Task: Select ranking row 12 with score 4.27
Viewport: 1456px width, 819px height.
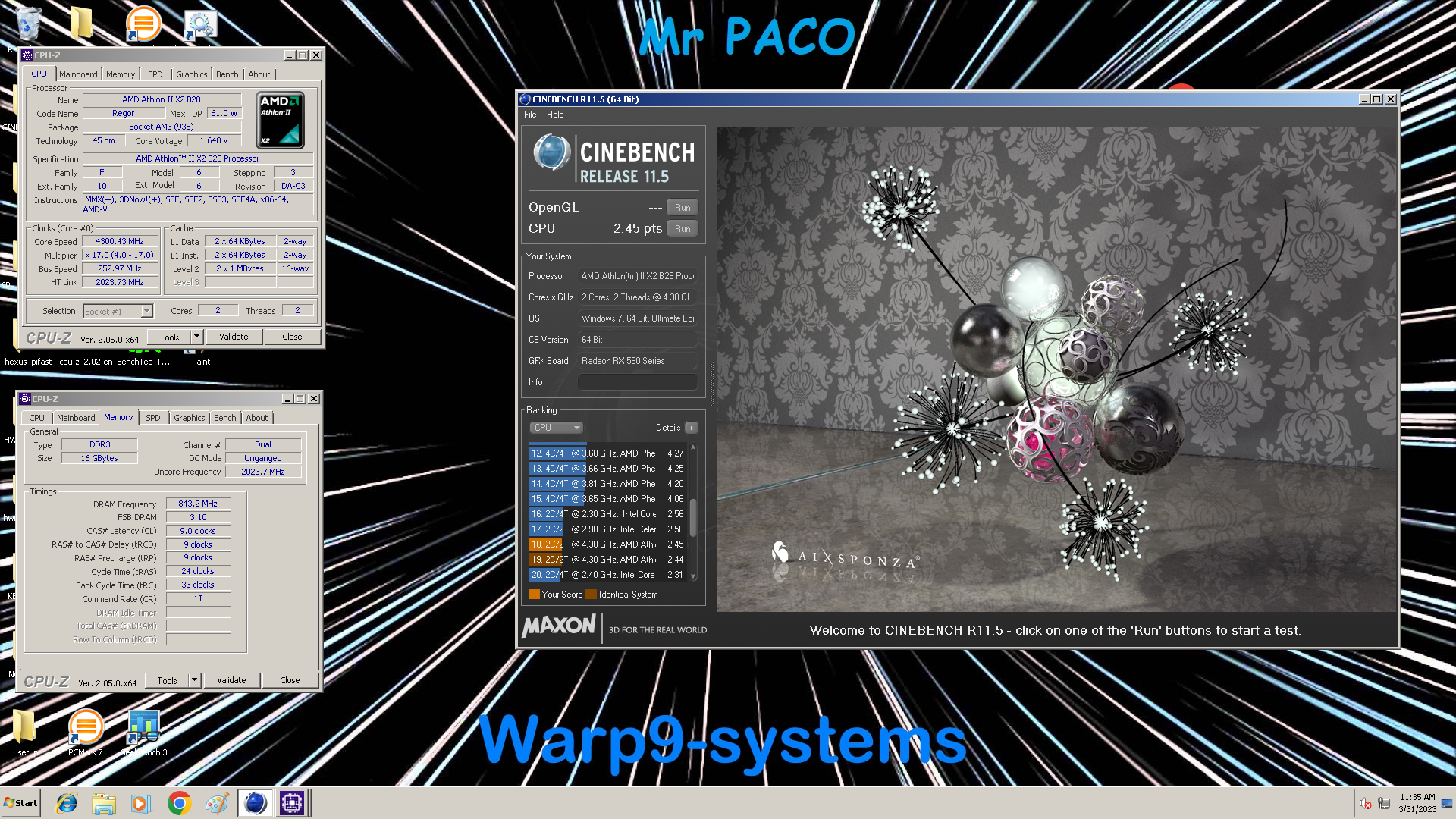Action: (607, 453)
